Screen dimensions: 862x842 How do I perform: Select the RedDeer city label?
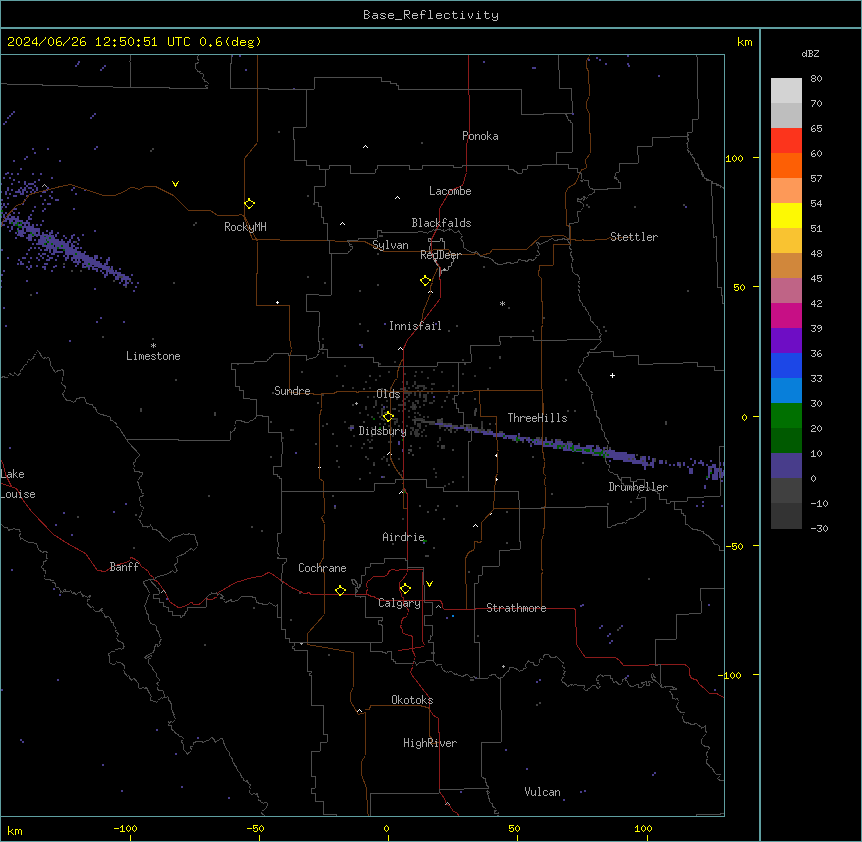pos(441,255)
